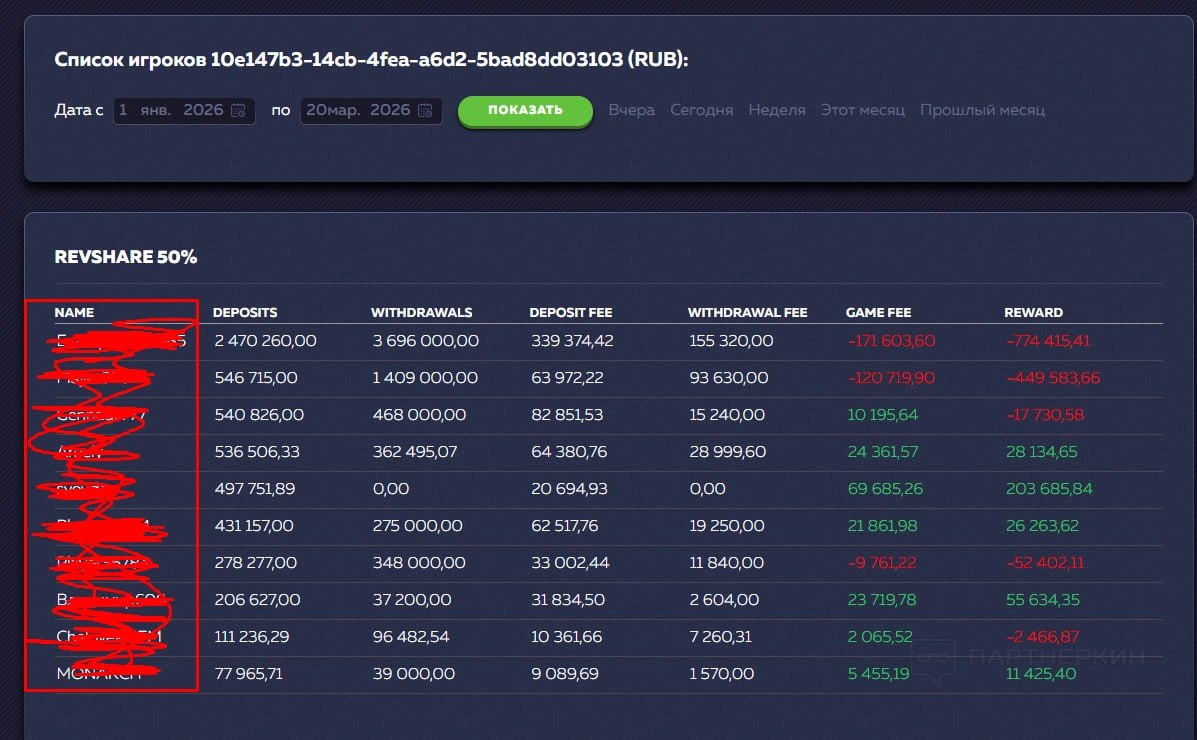Sort by the WITHDRAWALS column header
1197x740 pixels.
click(x=421, y=312)
